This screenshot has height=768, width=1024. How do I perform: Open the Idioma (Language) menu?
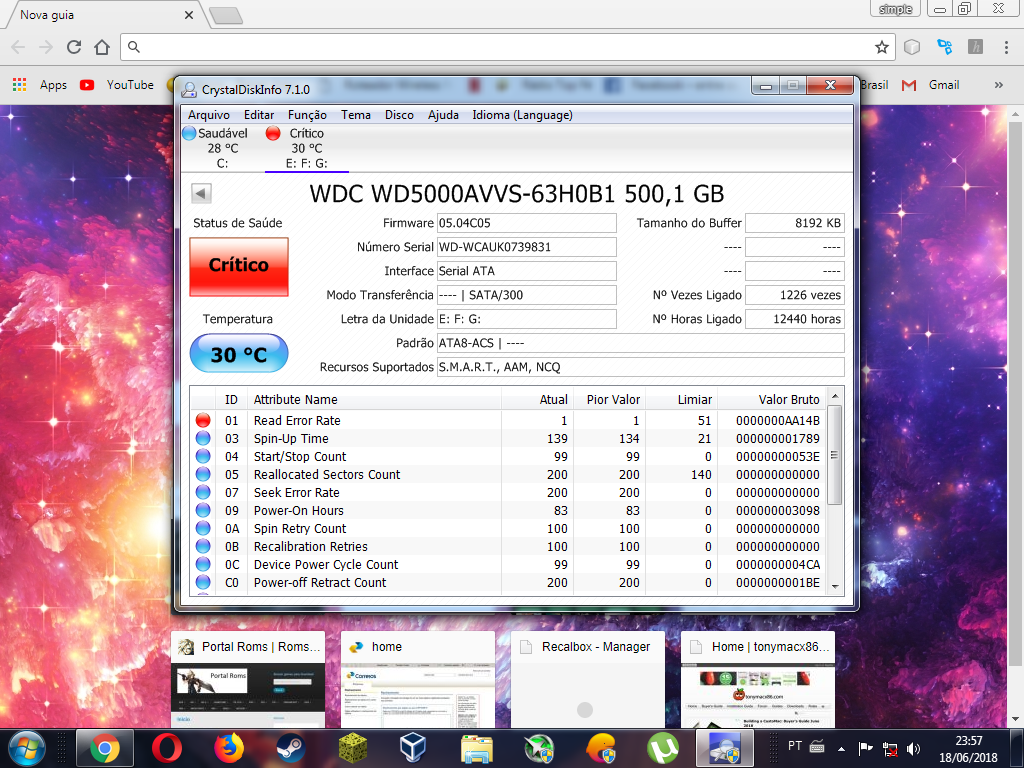tap(522, 115)
